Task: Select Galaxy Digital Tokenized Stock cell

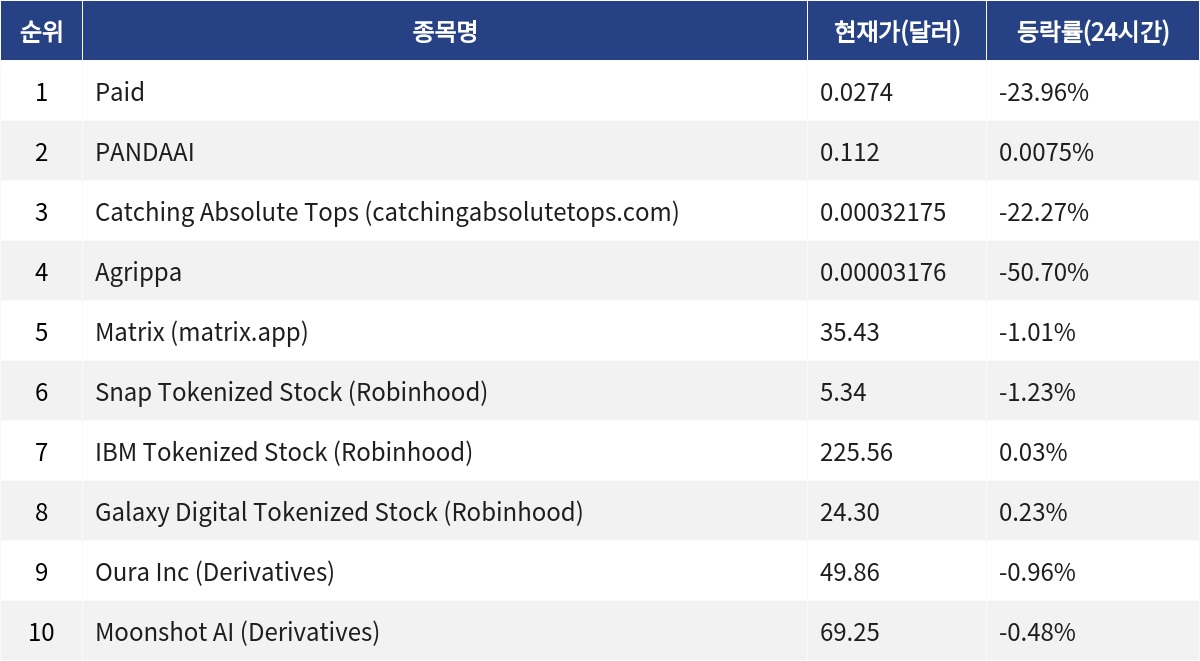Action: pyautogui.click(x=445, y=512)
